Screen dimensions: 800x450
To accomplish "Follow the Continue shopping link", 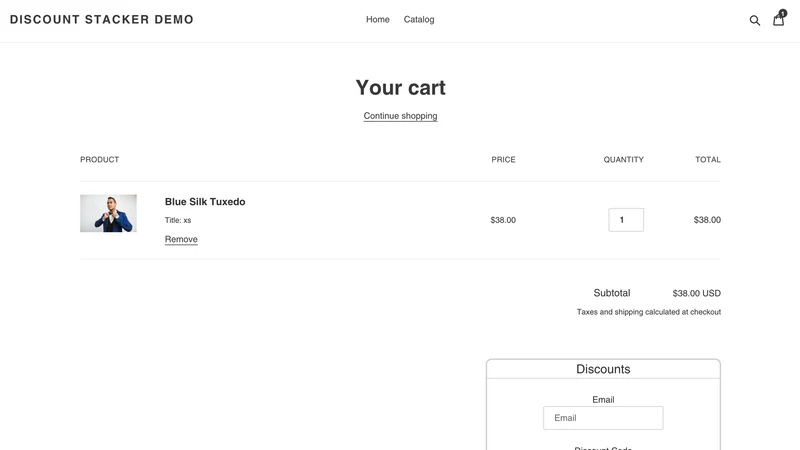I will [x=401, y=116].
